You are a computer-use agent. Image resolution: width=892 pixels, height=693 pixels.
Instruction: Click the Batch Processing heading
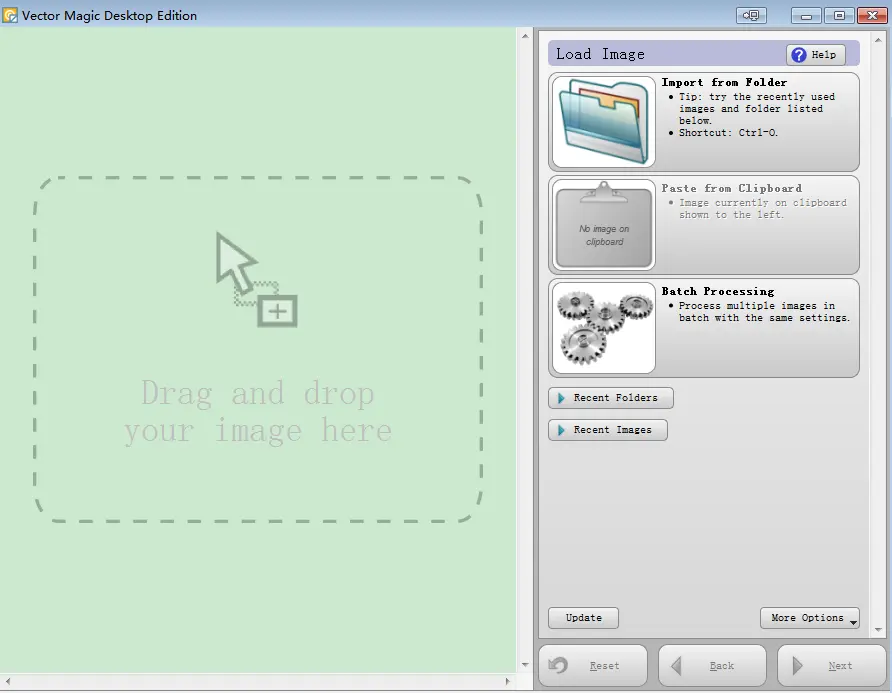click(717, 291)
